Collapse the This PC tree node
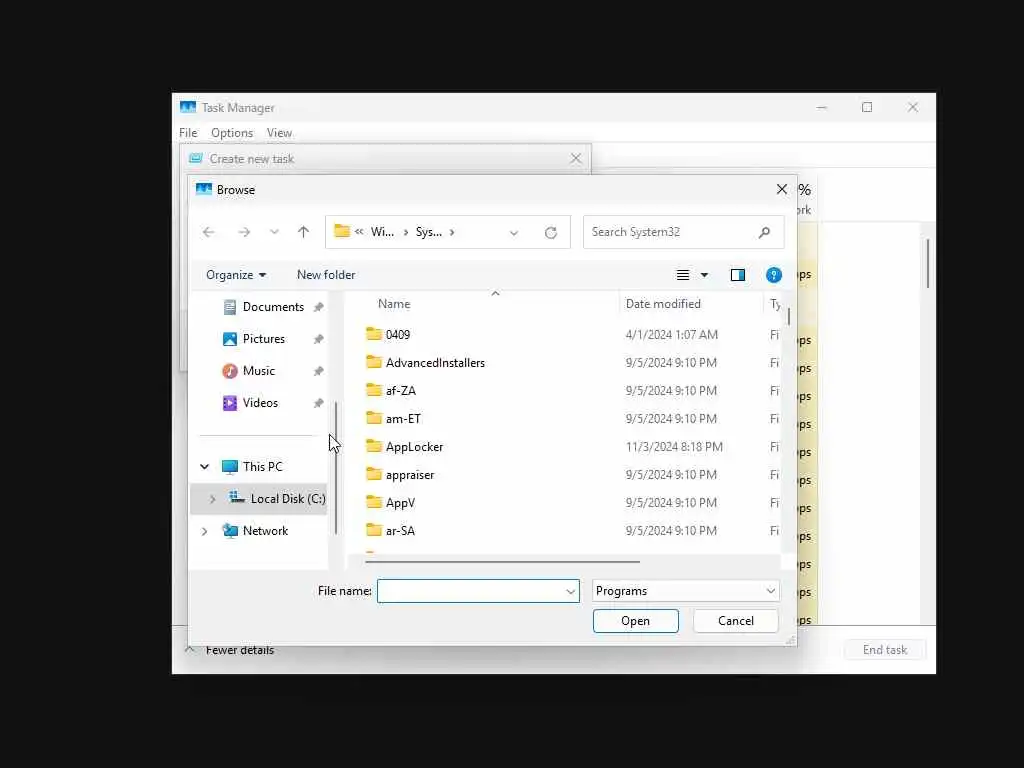Screen dimensions: 1024x768 (x=204, y=466)
